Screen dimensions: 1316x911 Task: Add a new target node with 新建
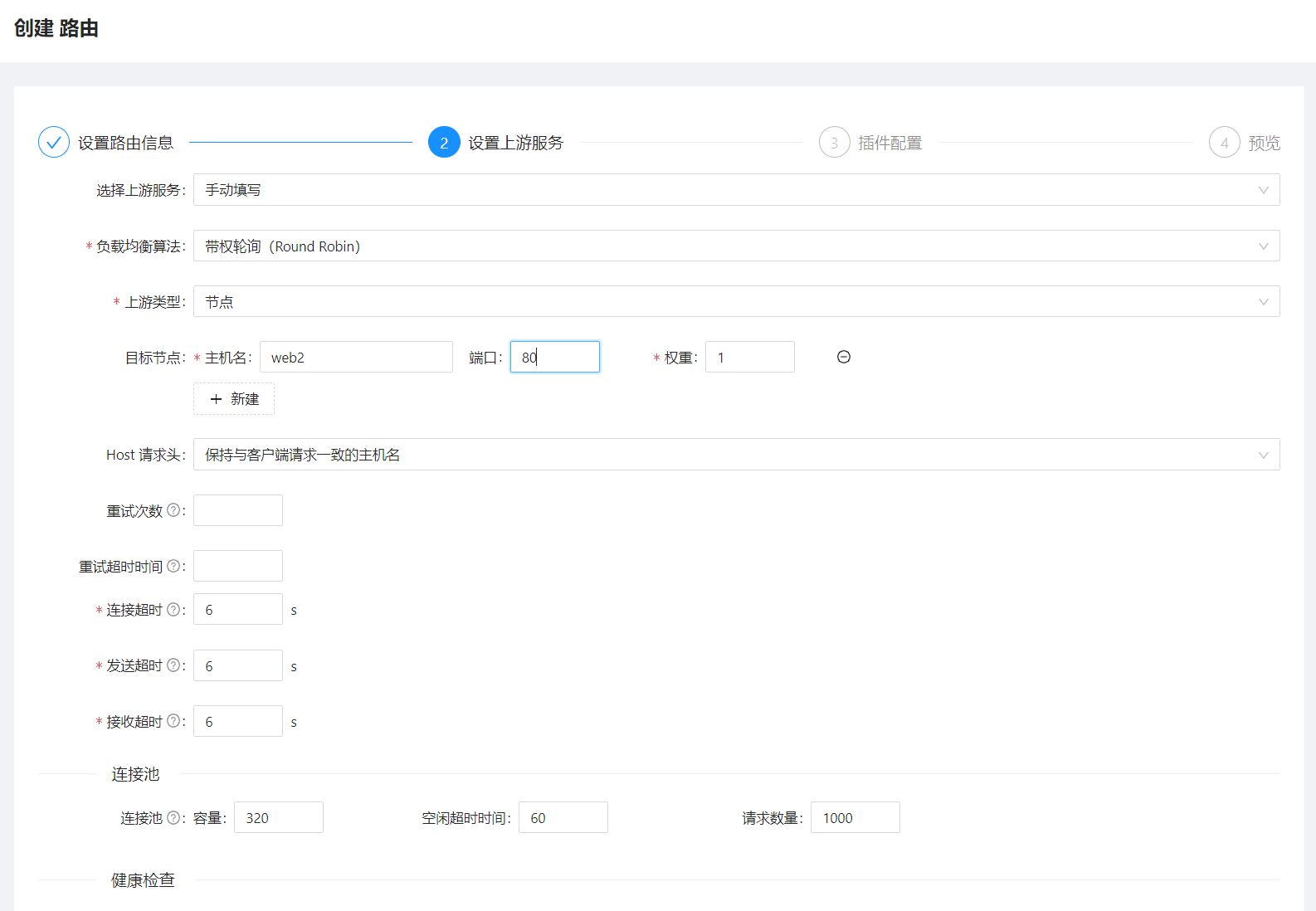click(234, 399)
